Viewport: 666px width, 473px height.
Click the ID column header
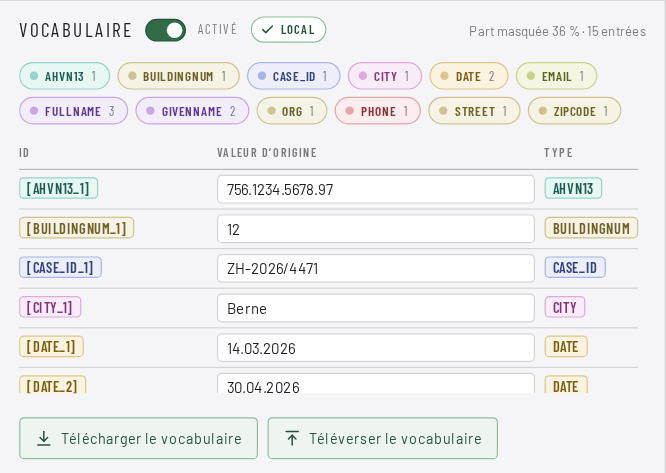tap(24, 152)
